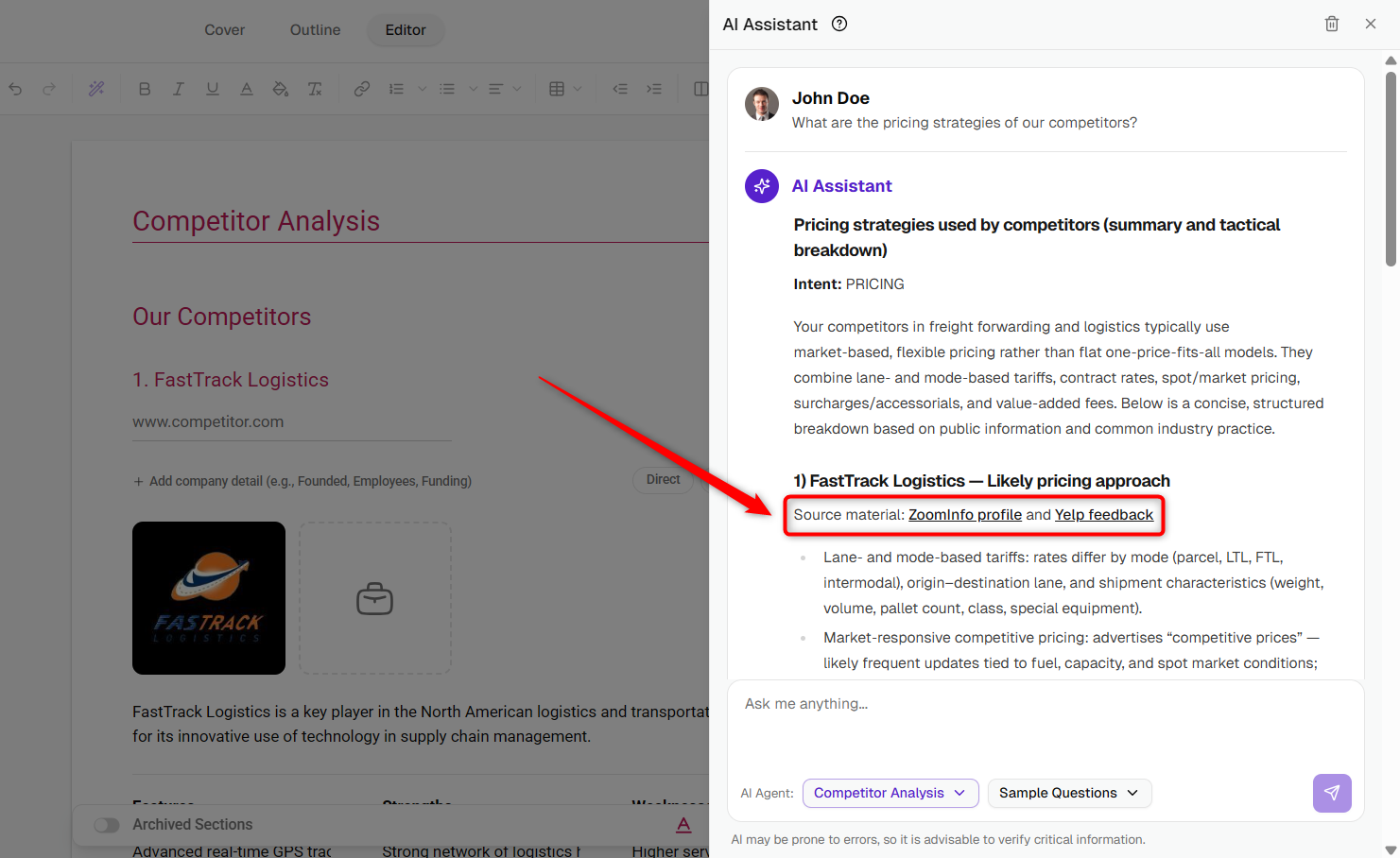Send the message with the paper plane button
Screen dimensions: 1400x858
1332,793
